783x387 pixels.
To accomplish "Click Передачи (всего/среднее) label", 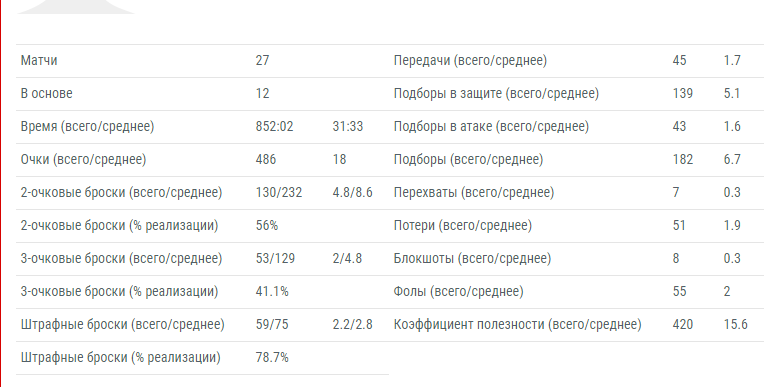I will click(470, 60).
